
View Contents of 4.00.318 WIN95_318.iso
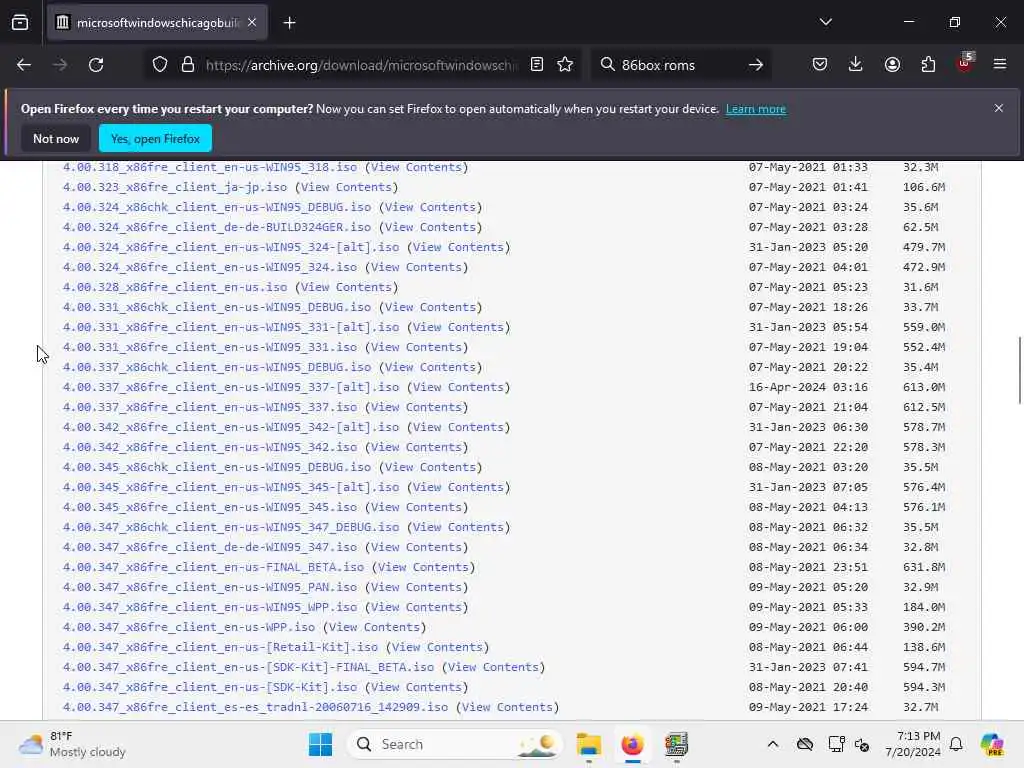tap(416, 167)
